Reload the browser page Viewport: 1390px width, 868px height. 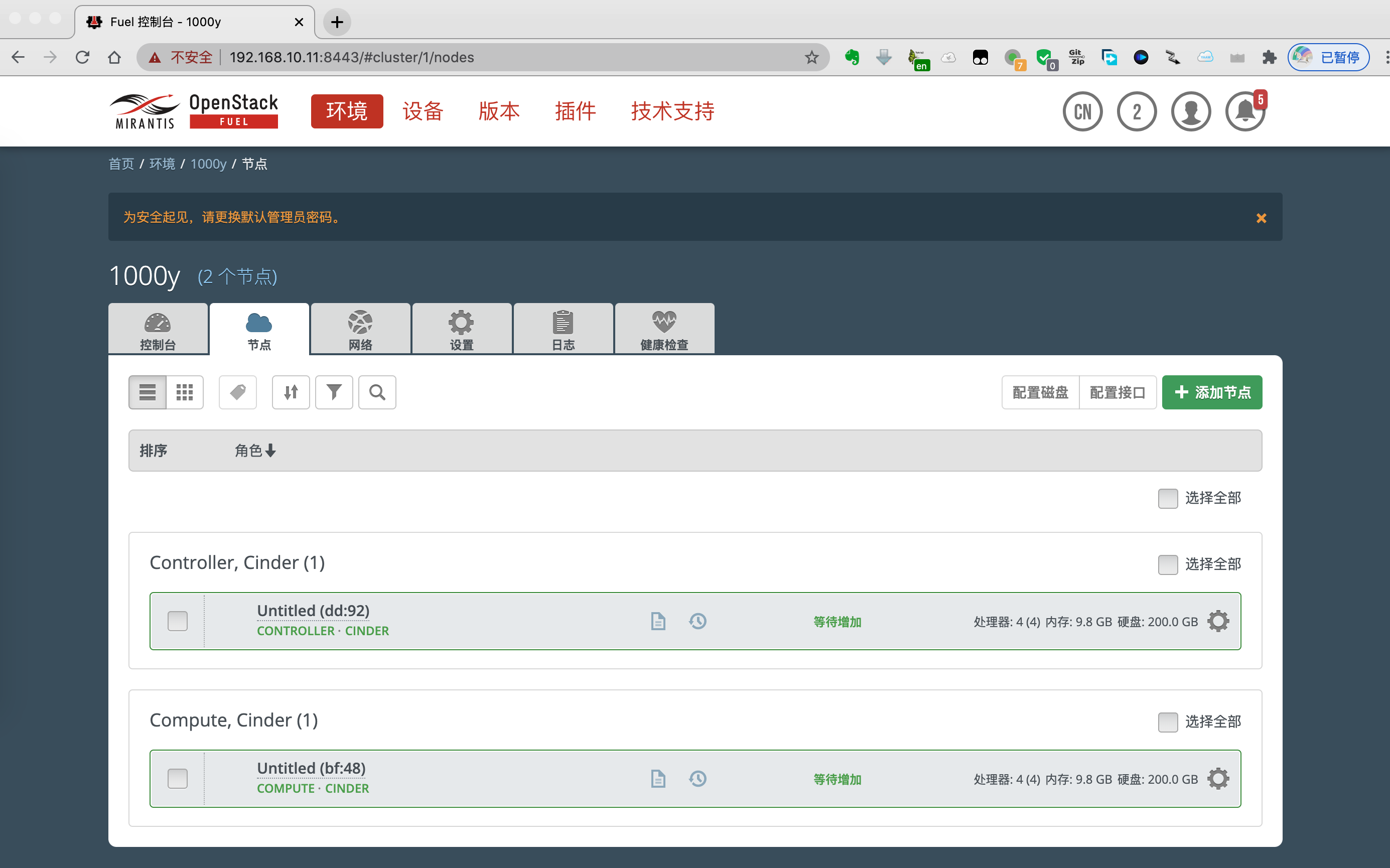(x=82, y=57)
